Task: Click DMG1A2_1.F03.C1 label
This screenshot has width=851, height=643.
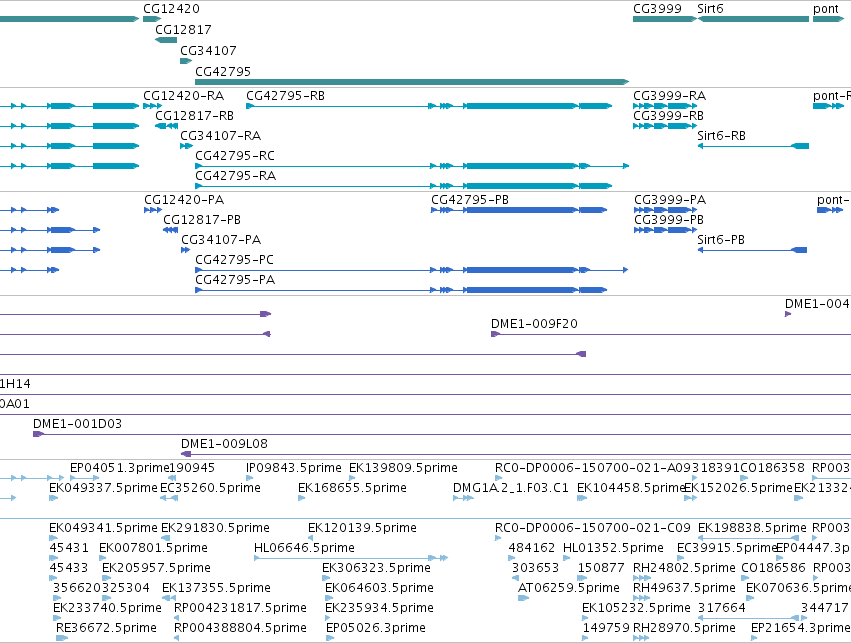Action: [511, 488]
